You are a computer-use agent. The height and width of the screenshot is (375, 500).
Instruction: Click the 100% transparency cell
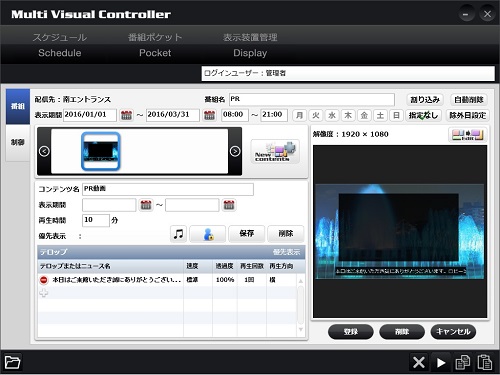click(x=225, y=280)
